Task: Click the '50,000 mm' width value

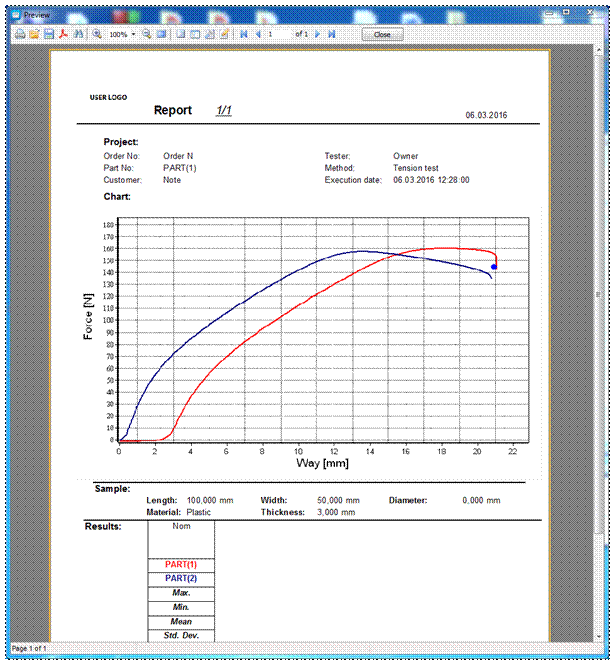Action: [x=338, y=501]
